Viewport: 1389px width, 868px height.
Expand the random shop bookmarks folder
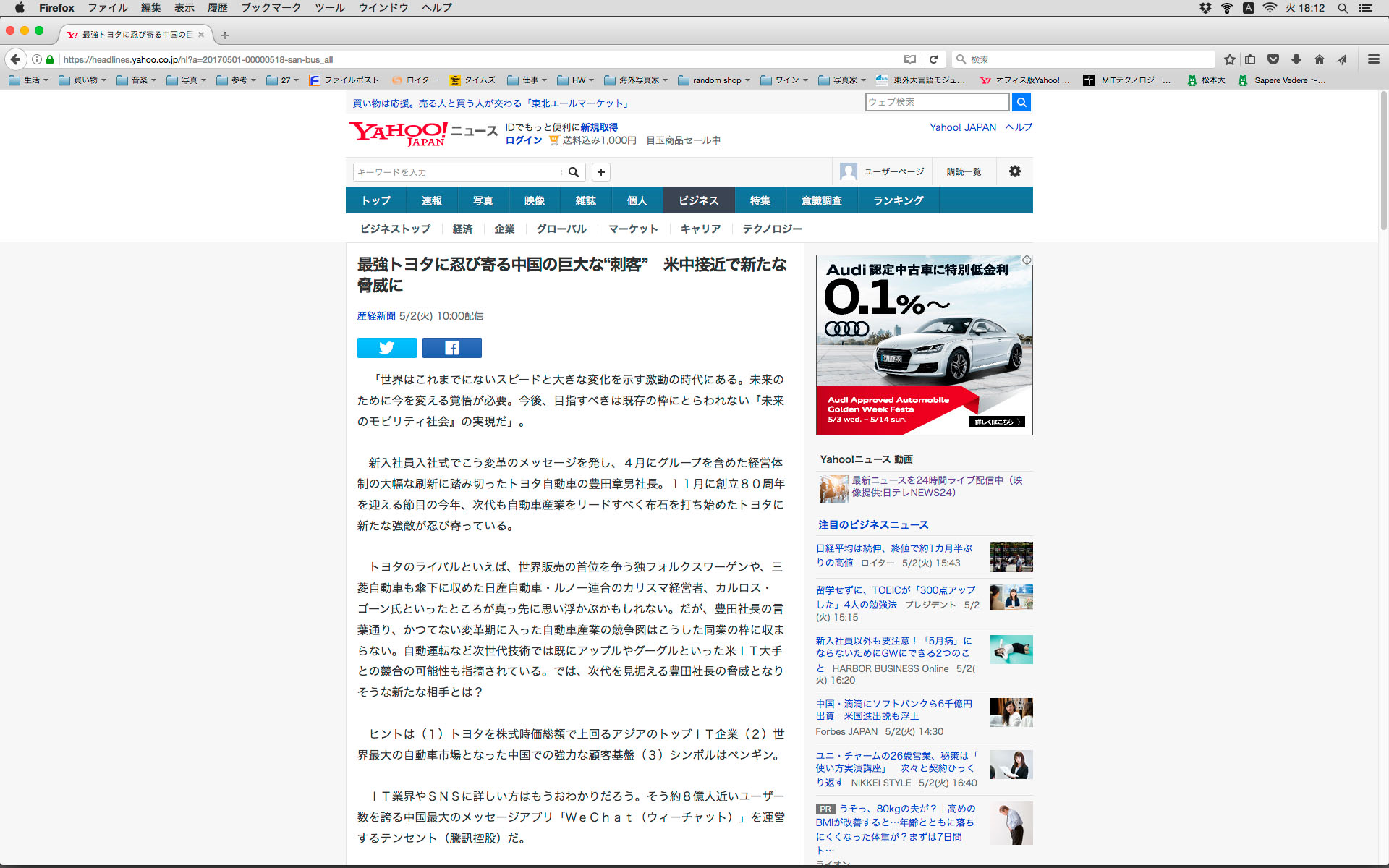[x=713, y=80]
